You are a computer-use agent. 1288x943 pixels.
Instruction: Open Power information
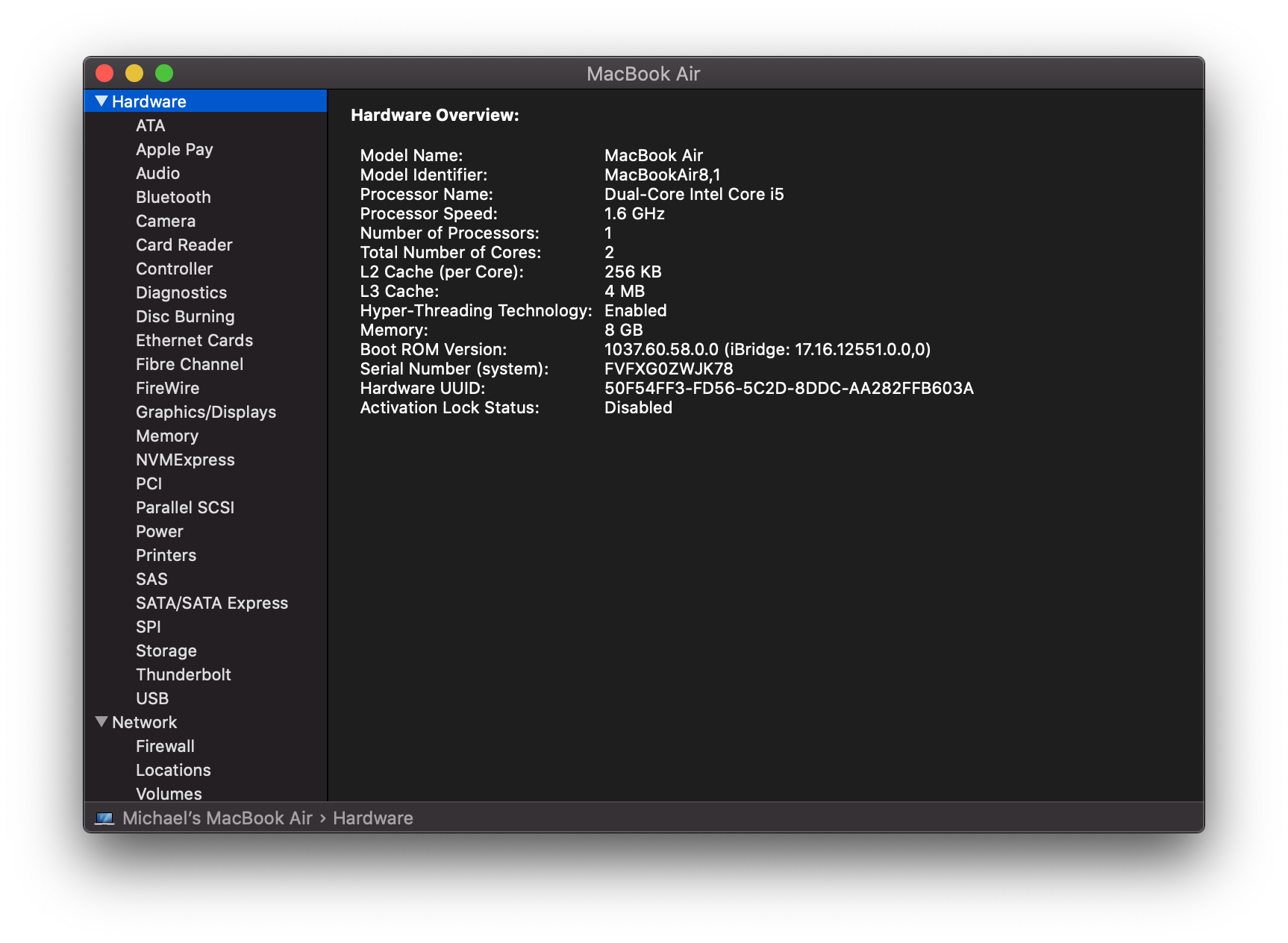(160, 531)
